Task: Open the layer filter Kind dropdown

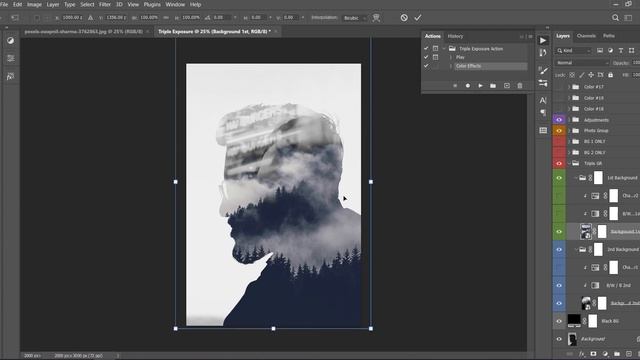Action: click(573, 51)
